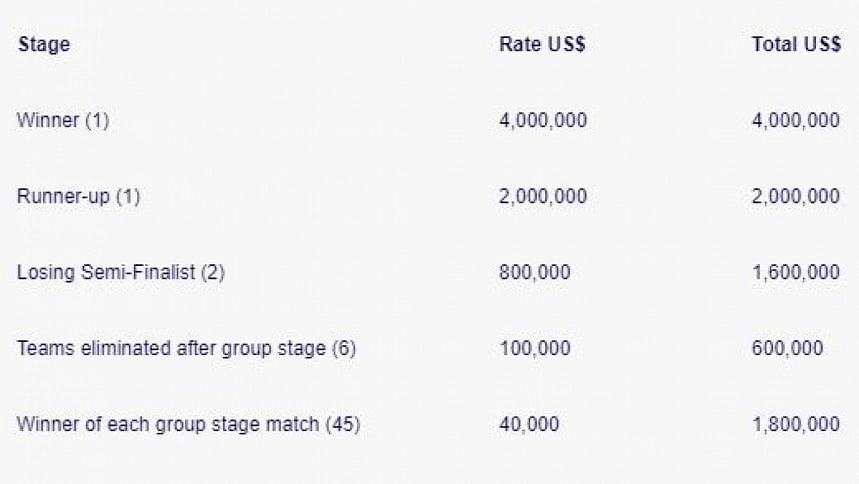
Task: Select the Losing Semi-Finalist (2) label
Action: coord(121,272)
